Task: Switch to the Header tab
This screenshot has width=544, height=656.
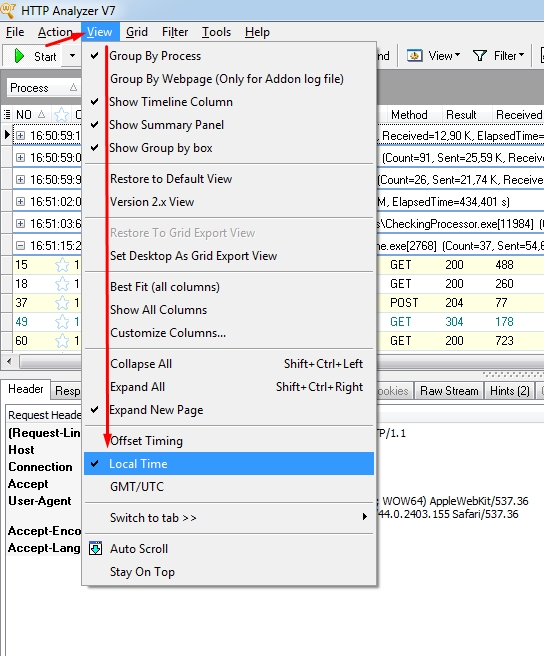Action: click(x=26, y=389)
